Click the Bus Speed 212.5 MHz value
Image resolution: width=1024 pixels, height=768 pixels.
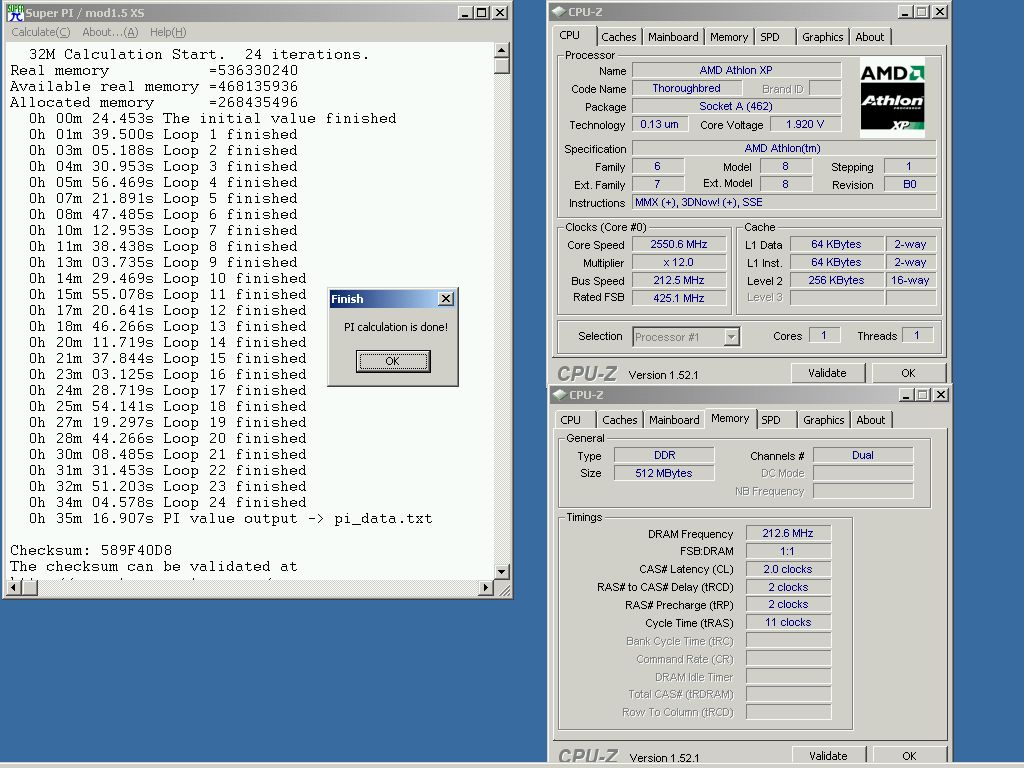click(x=679, y=280)
